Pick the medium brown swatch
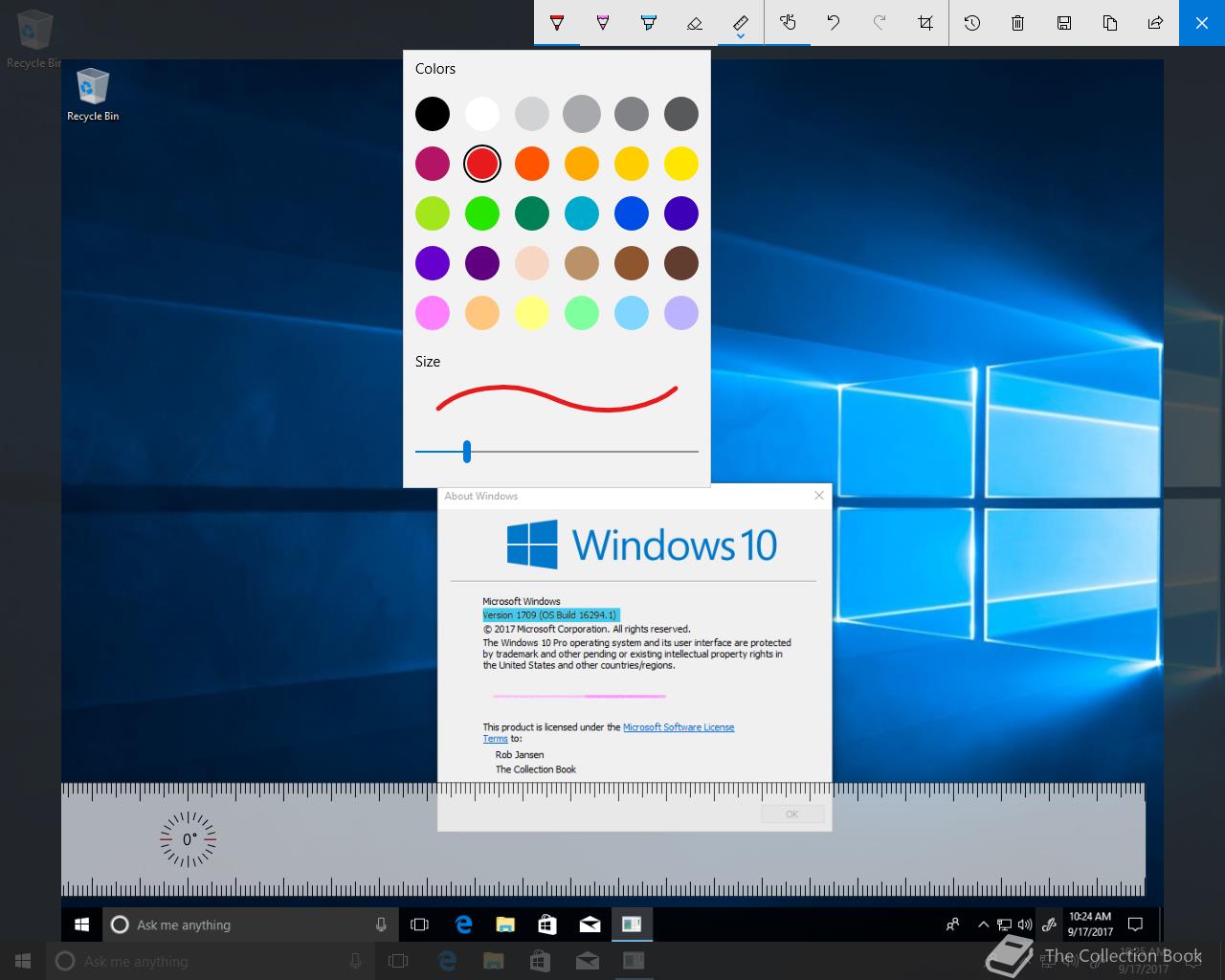Image resolution: width=1225 pixels, height=980 pixels. pos(632,263)
